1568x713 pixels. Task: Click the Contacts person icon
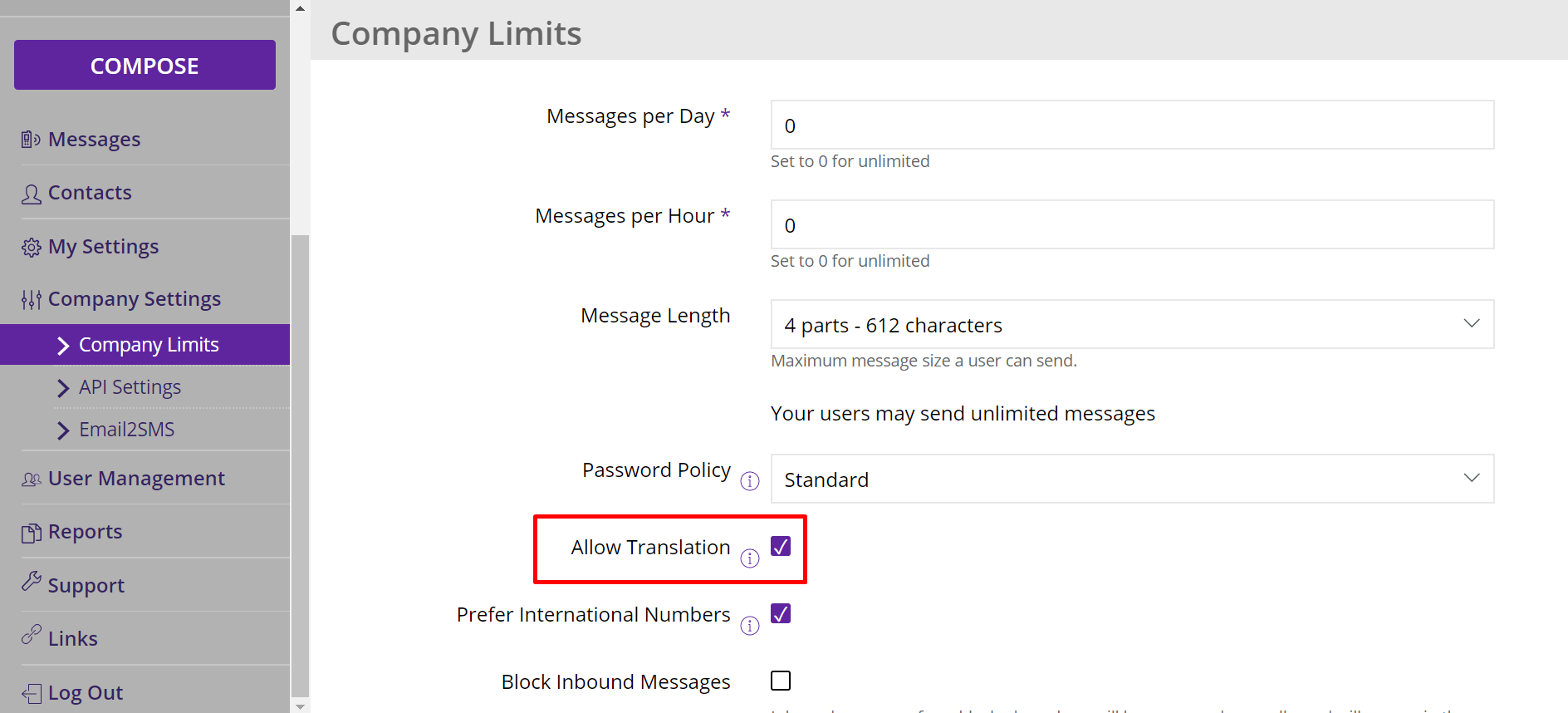pos(31,194)
